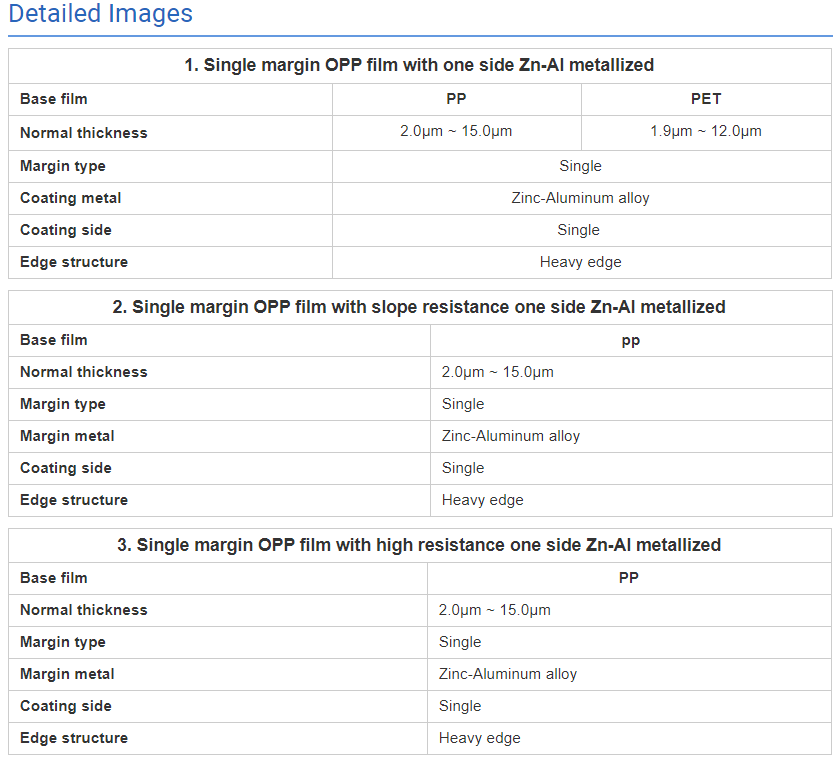Click Edge structure label in third table

pos(74,738)
